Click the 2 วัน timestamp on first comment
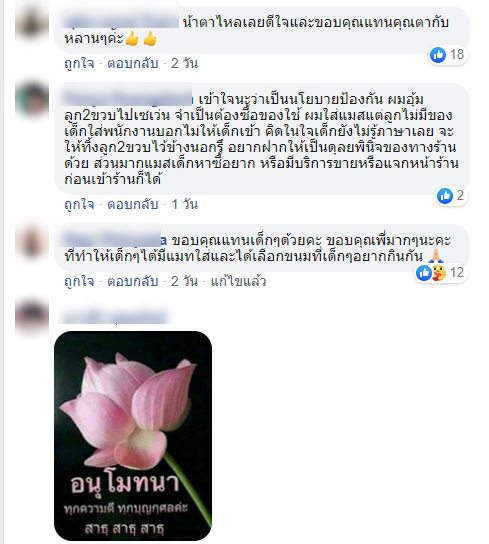The height and width of the screenshot is (544, 489). pos(184,63)
